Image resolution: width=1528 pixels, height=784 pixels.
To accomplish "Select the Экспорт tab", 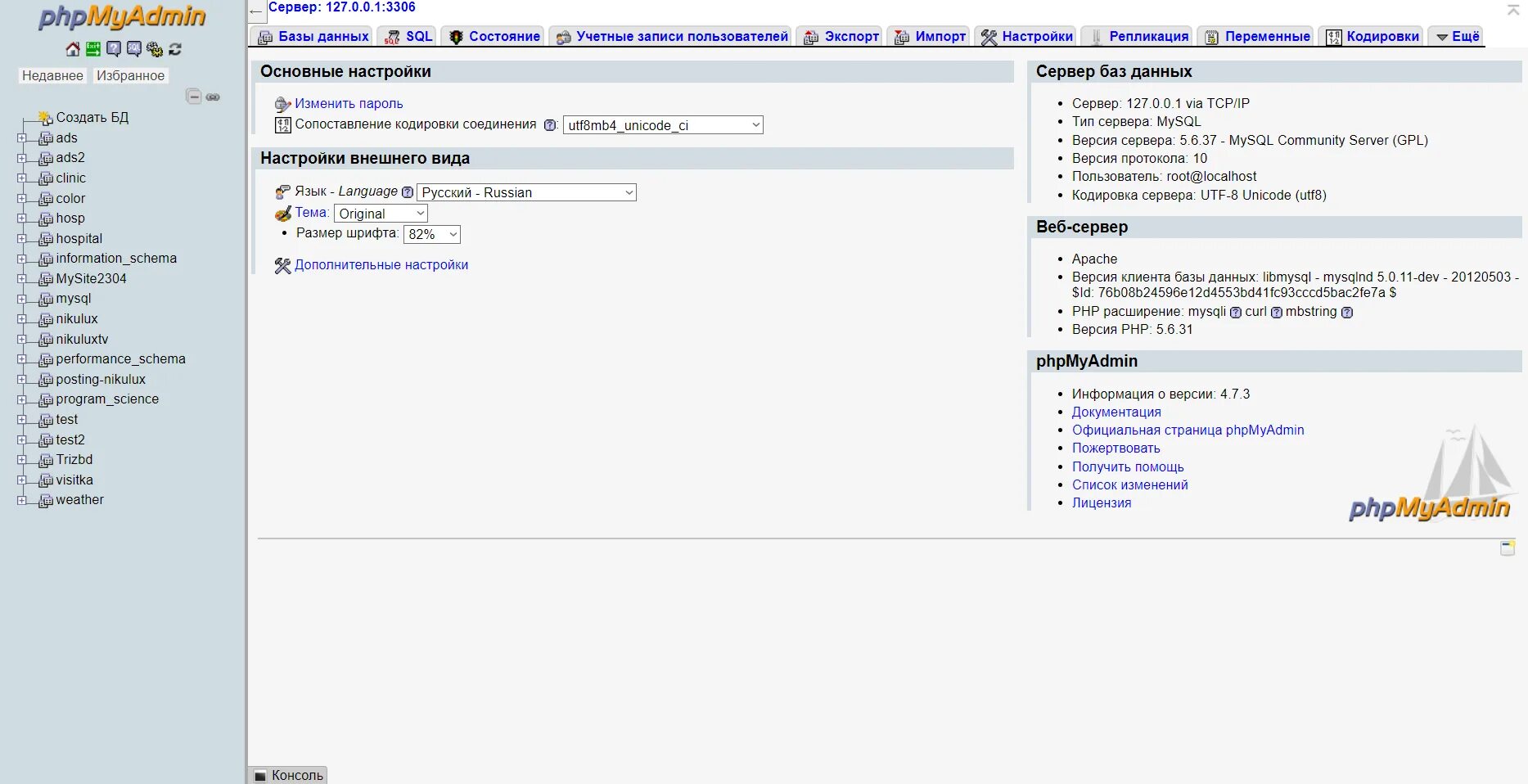I will tap(841, 36).
